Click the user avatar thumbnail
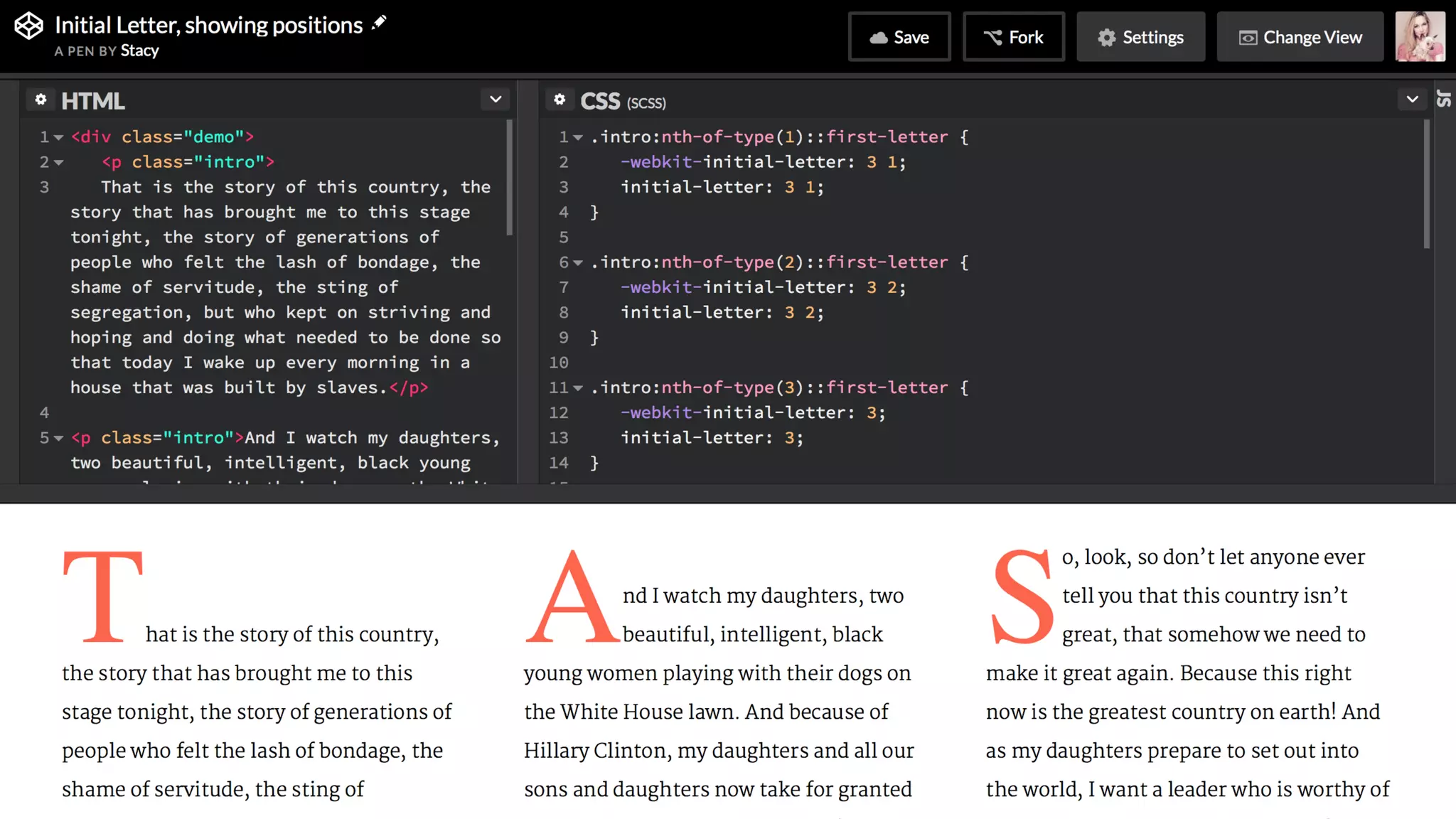1456x819 pixels. 1420,36
